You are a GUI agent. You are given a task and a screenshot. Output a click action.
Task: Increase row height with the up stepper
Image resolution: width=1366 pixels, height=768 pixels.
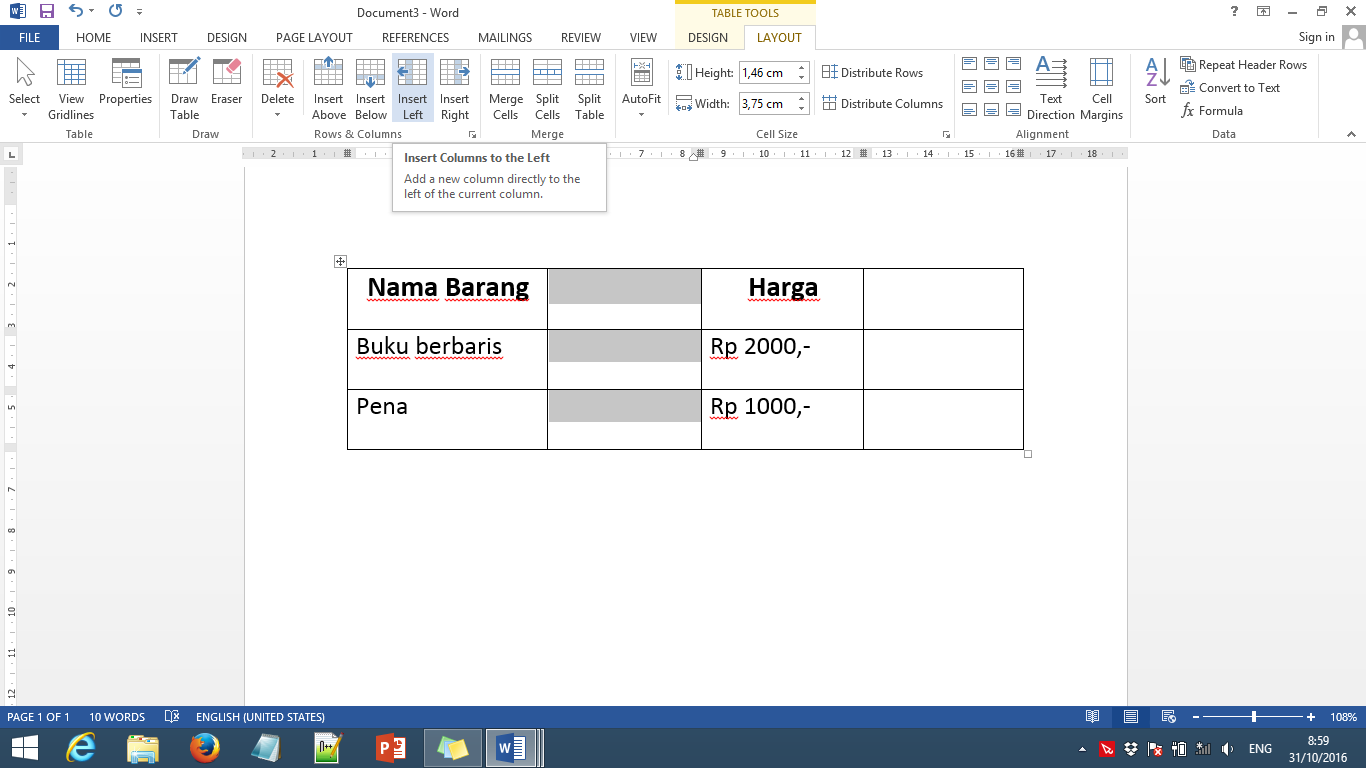tap(802, 68)
